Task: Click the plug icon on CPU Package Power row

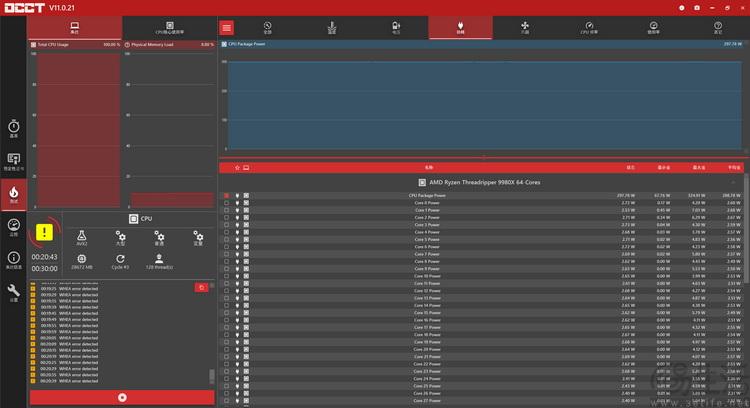Action: point(237,196)
